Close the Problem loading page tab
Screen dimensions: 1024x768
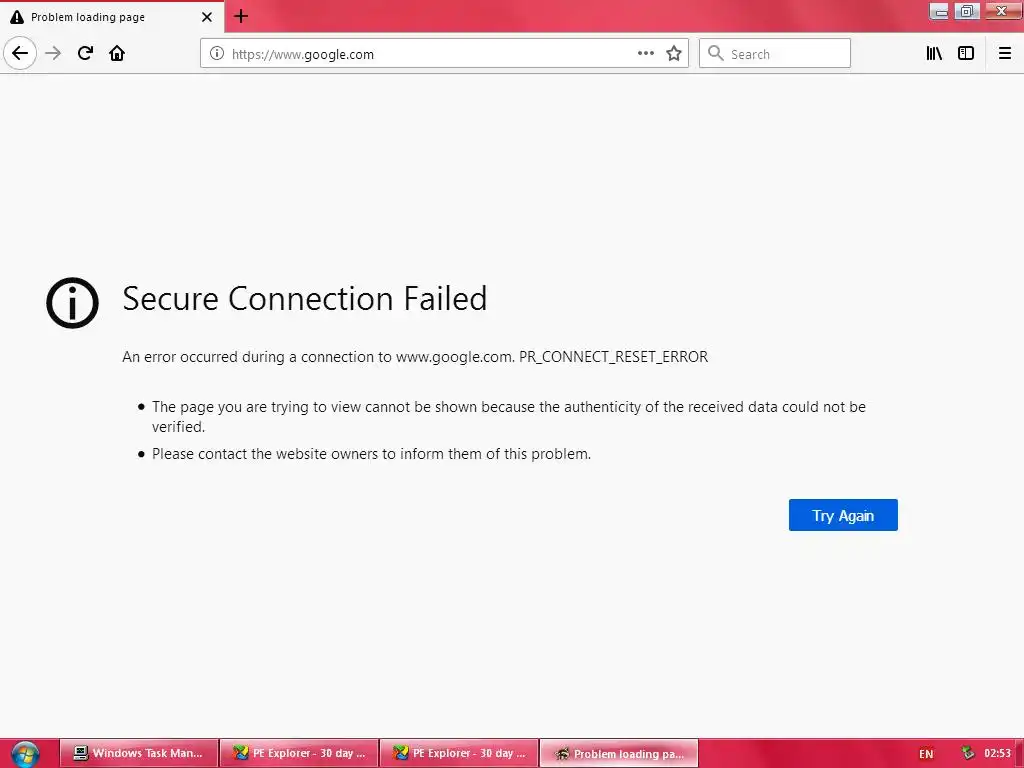click(207, 17)
